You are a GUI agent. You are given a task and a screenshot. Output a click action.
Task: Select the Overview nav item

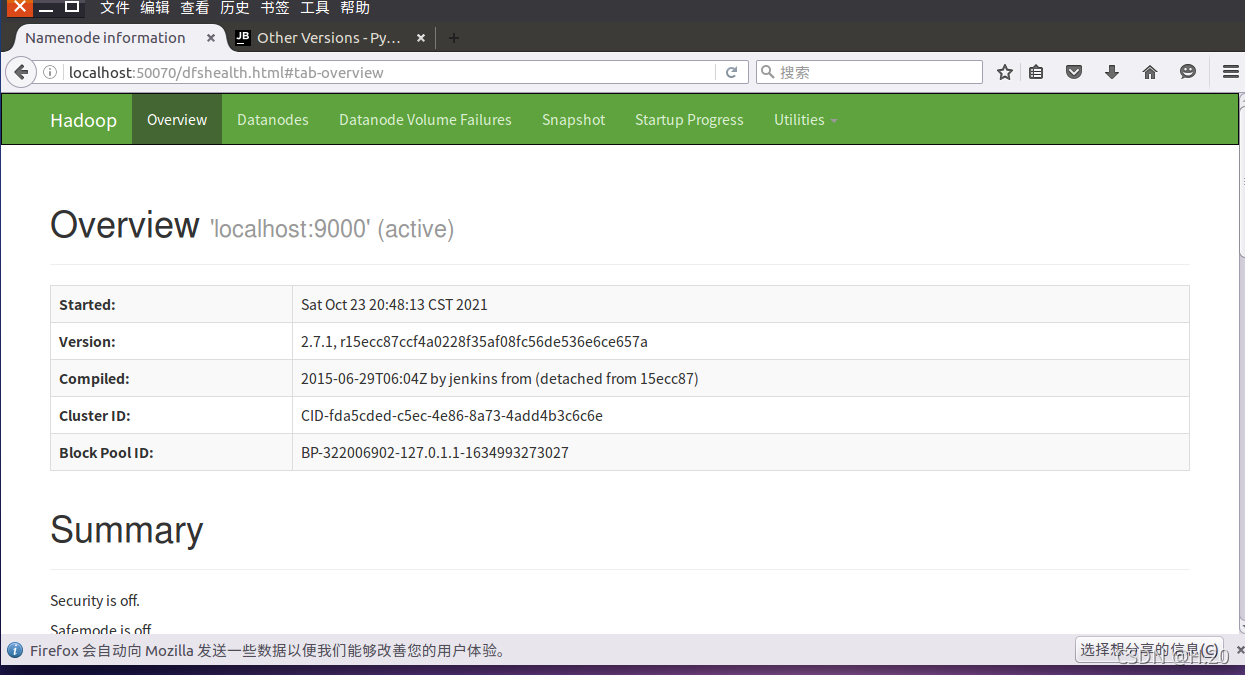(177, 119)
